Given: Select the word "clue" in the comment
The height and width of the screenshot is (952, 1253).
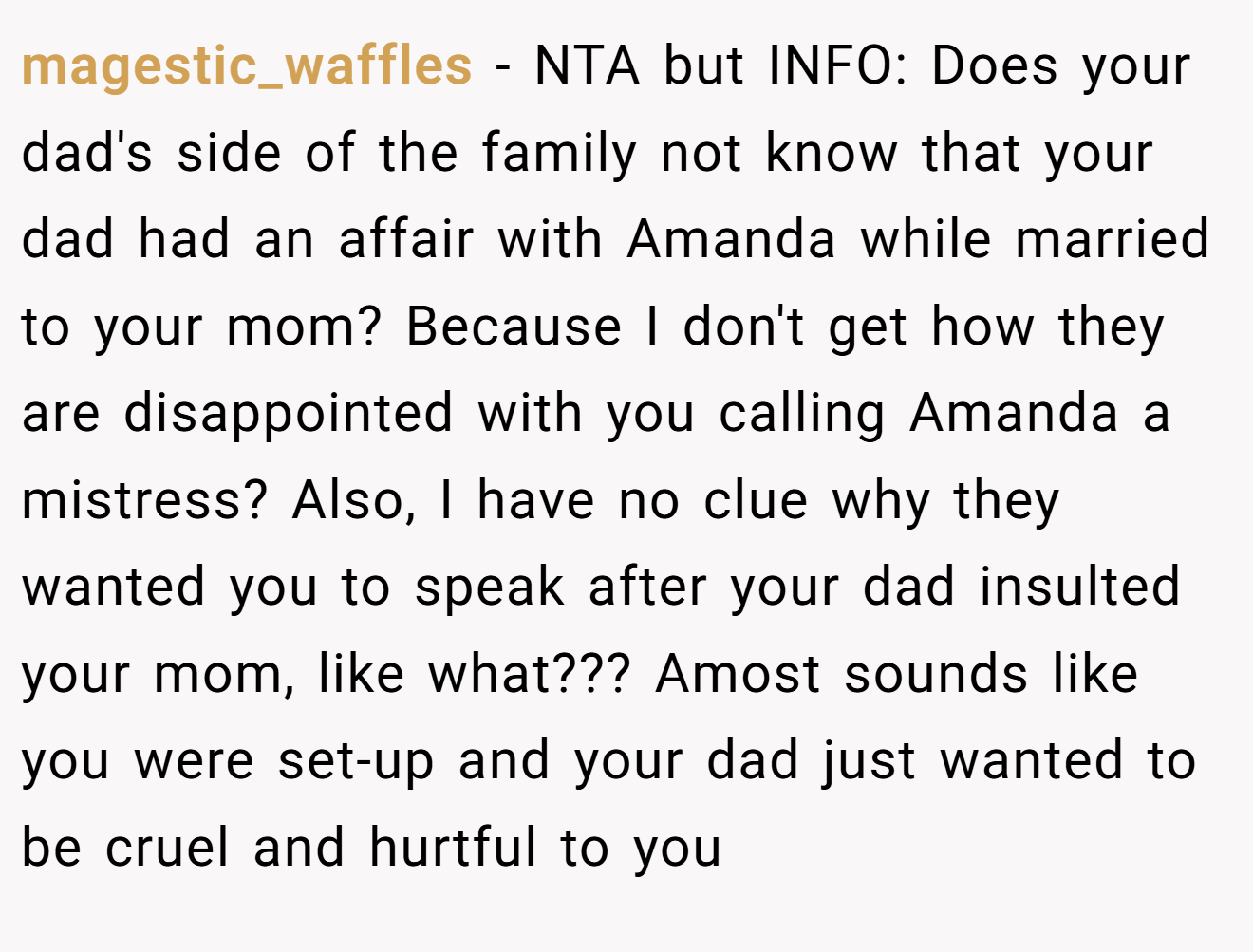Looking at the screenshot, I should point(756,501).
